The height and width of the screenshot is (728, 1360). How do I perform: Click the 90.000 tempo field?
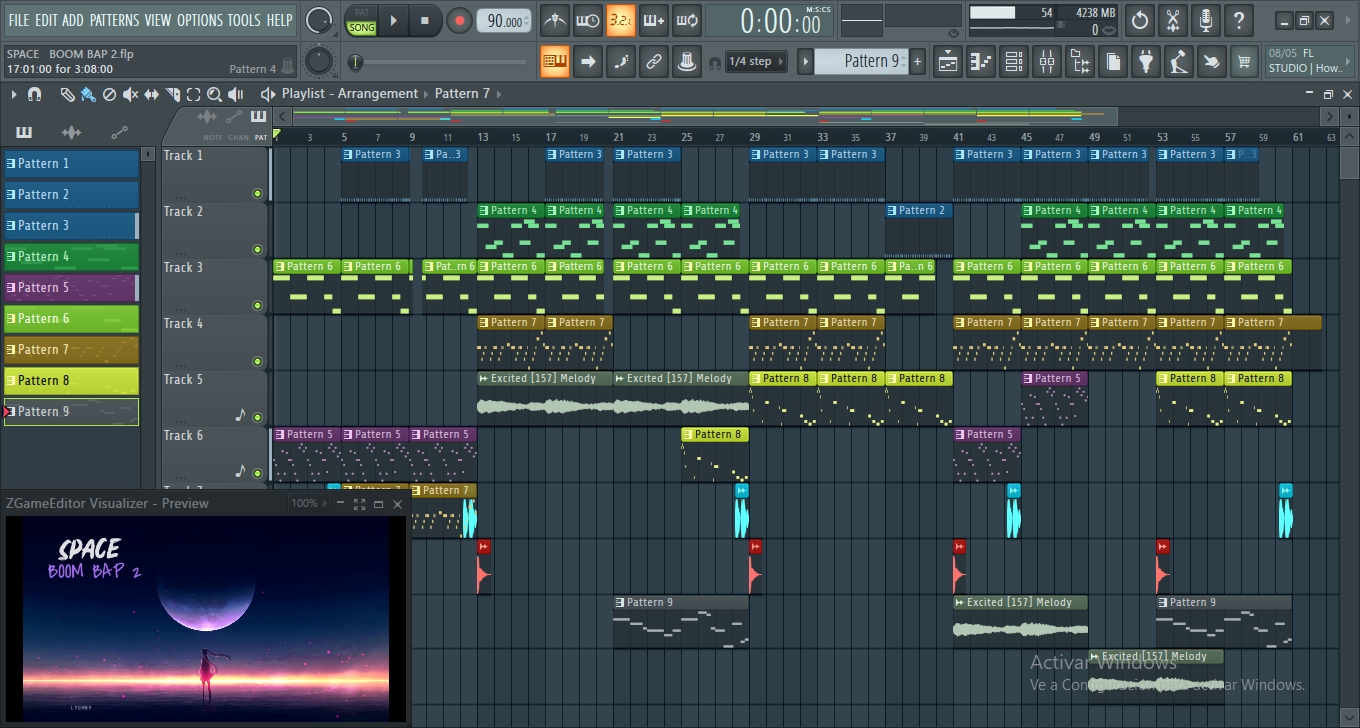click(505, 21)
